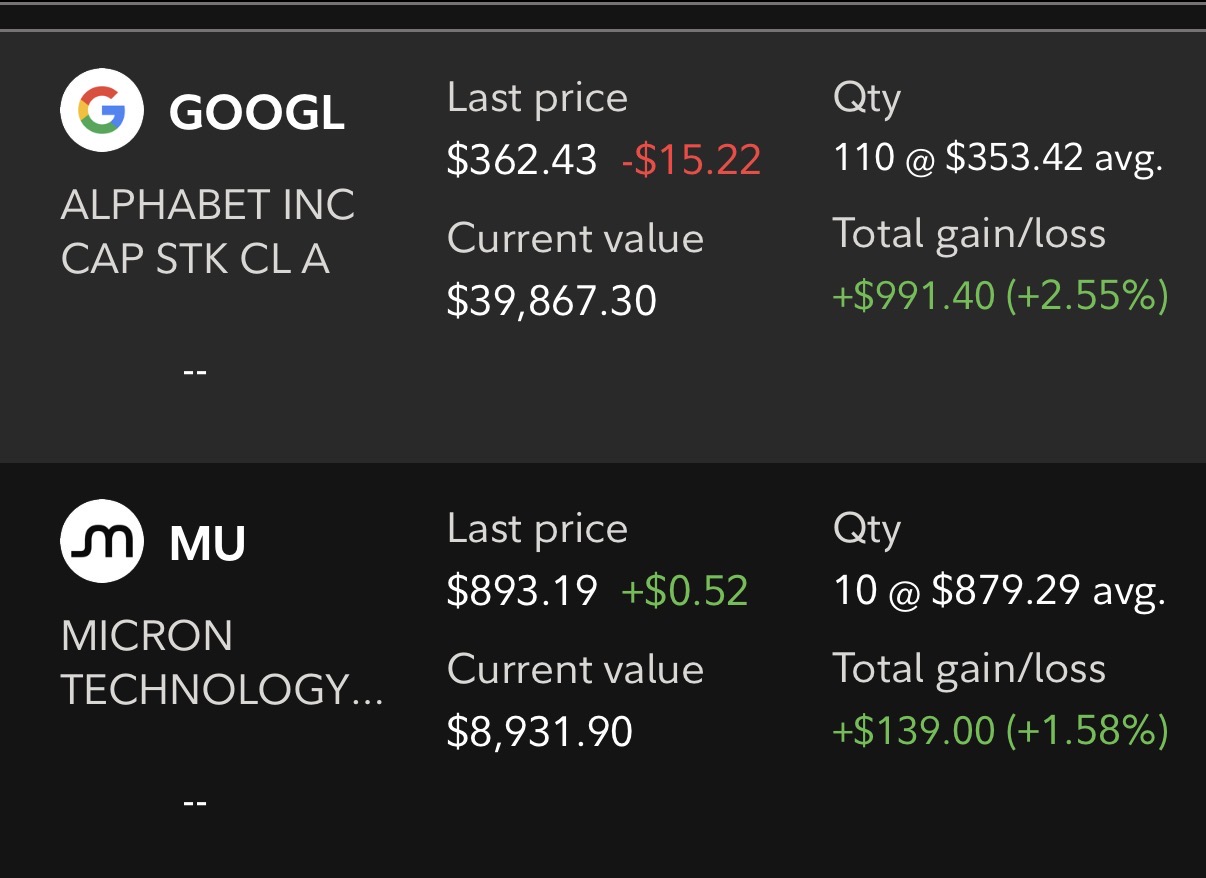
Task: Click MU daily change +$0.52
Action: pyautogui.click(x=684, y=590)
